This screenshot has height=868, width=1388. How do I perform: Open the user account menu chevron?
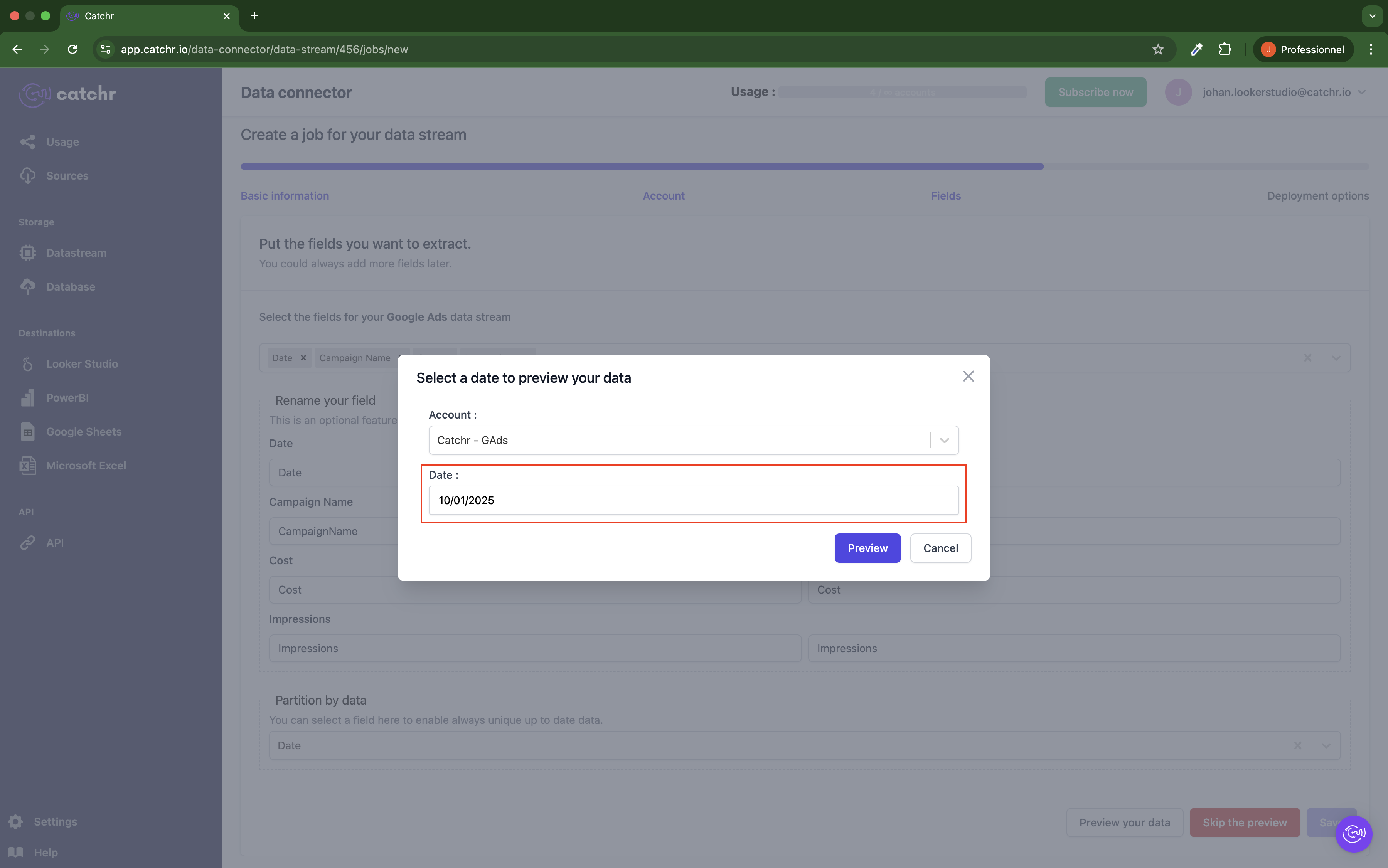click(x=1361, y=93)
